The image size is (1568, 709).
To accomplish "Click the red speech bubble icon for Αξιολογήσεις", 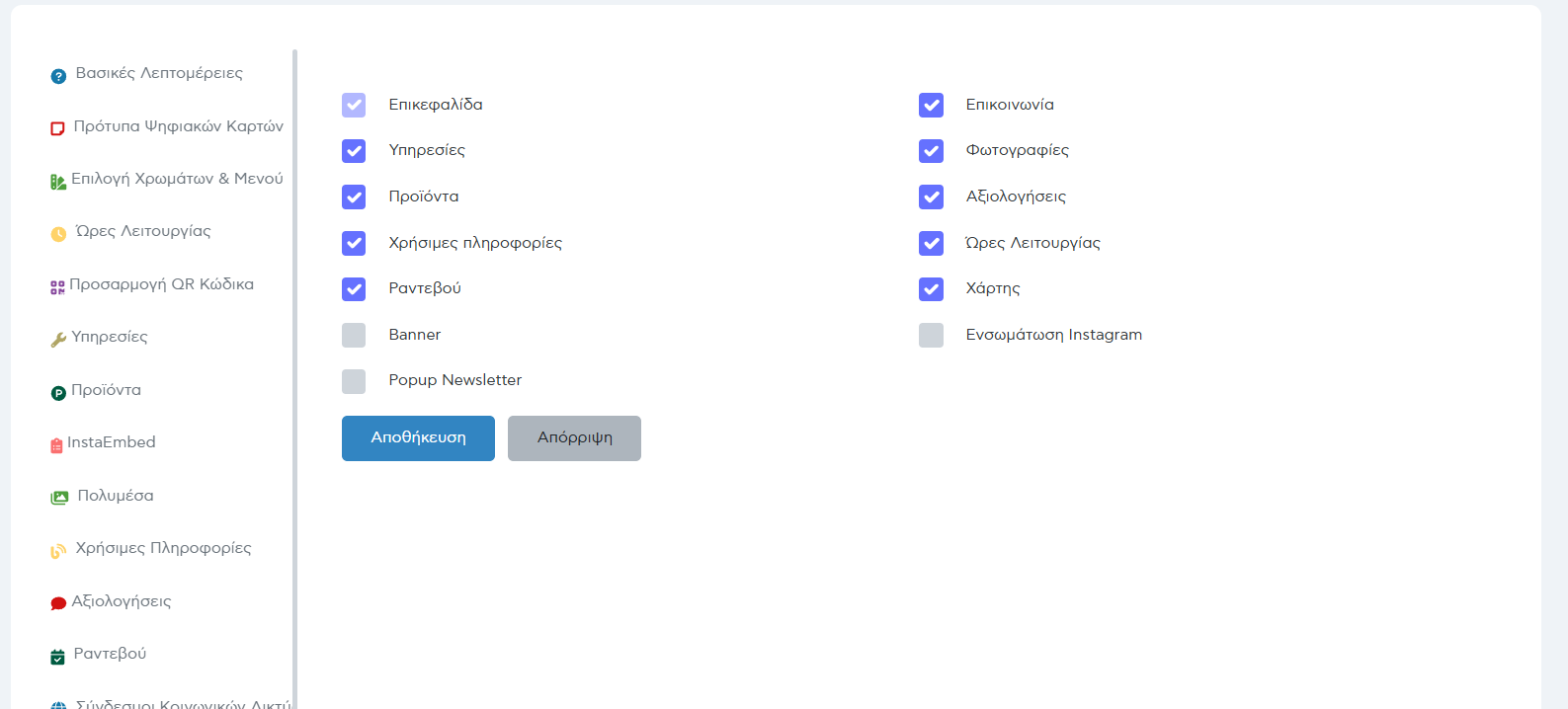I will [x=58, y=603].
